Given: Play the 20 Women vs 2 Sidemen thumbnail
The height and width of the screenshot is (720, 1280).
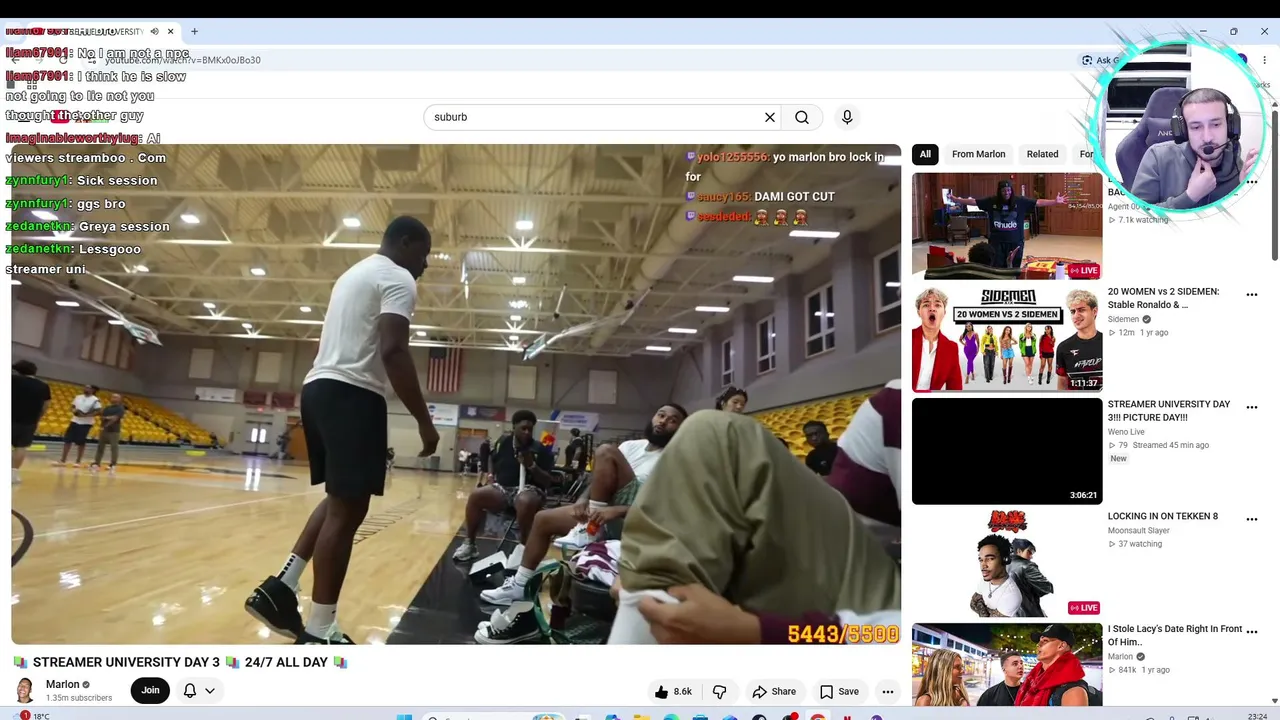Looking at the screenshot, I should pyautogui.click(x=1007, y=338).
